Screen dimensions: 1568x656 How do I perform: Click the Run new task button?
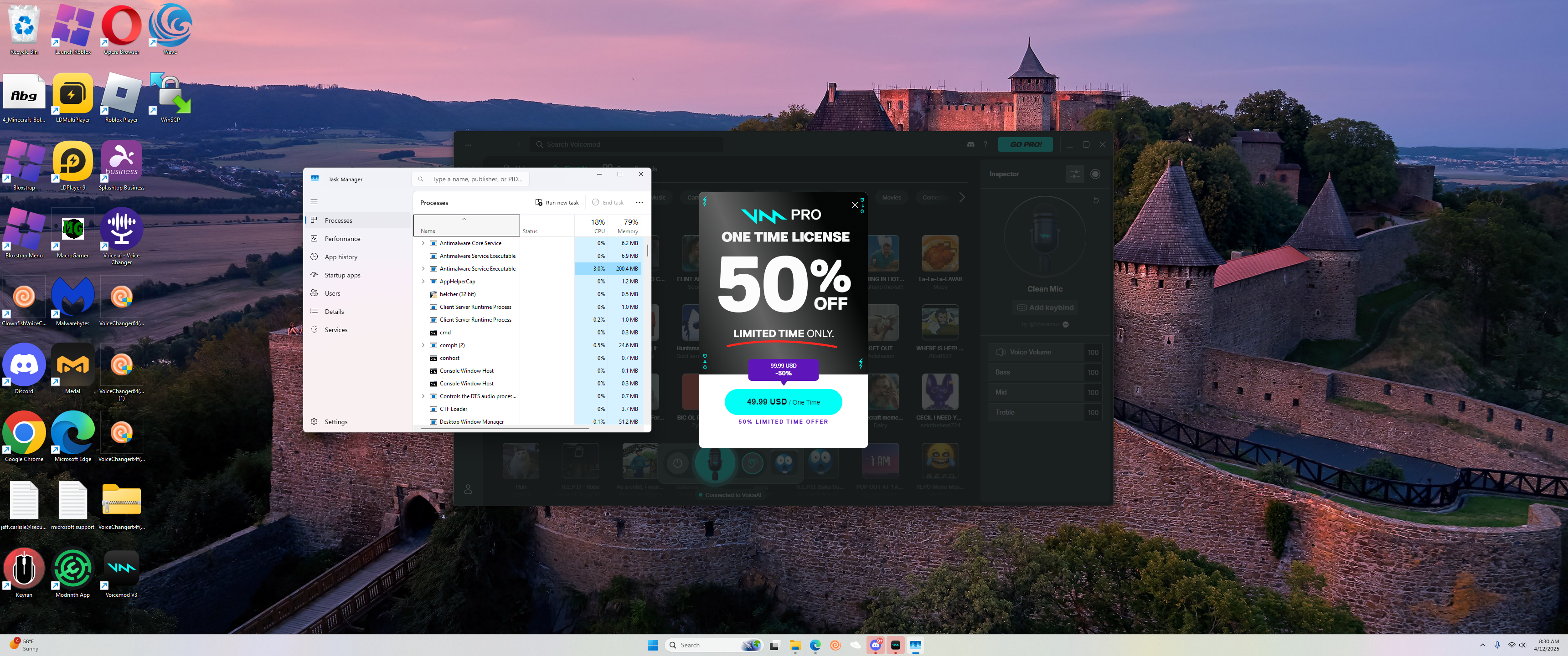tap(557, 203)
